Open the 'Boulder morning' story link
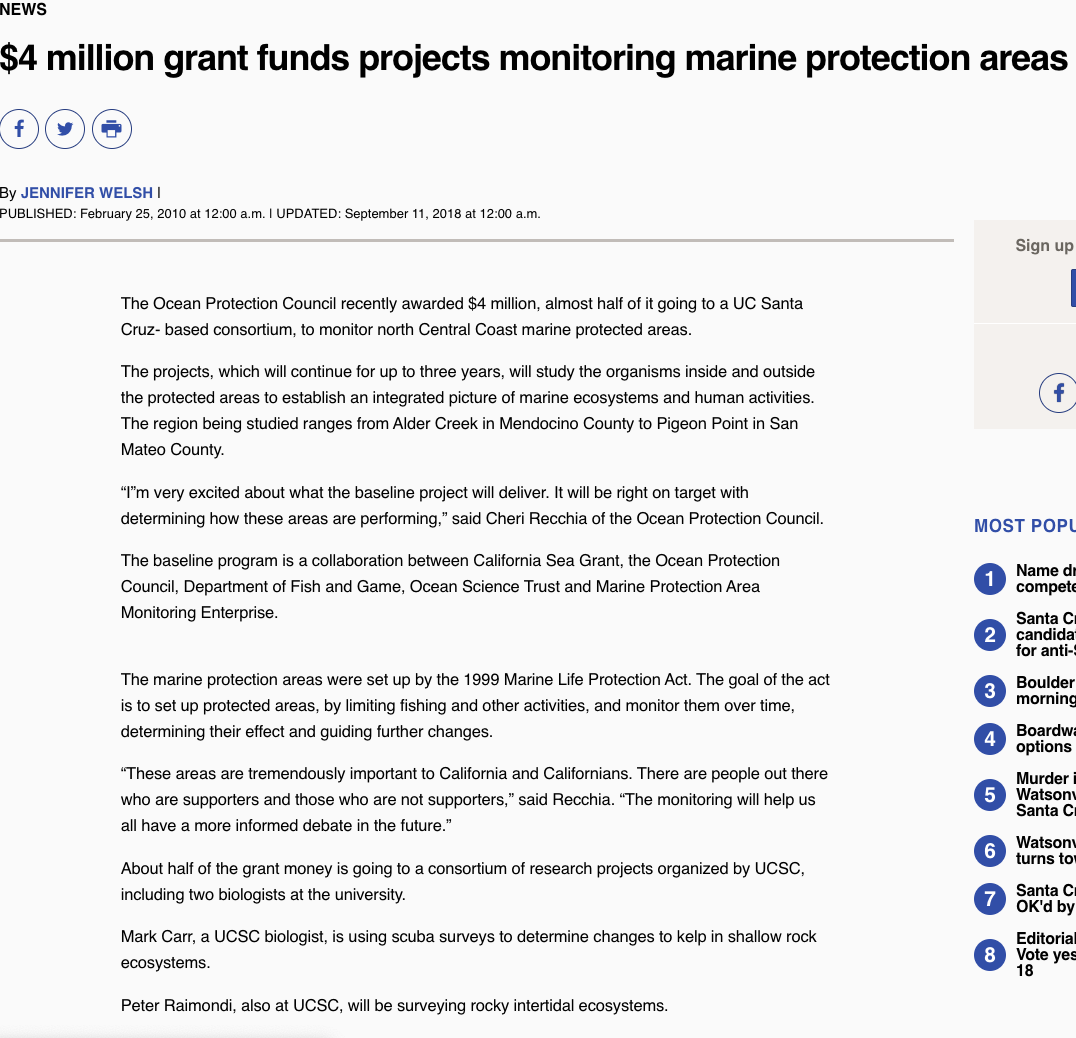The image size is (1076, 1038). pos(1046,690)
